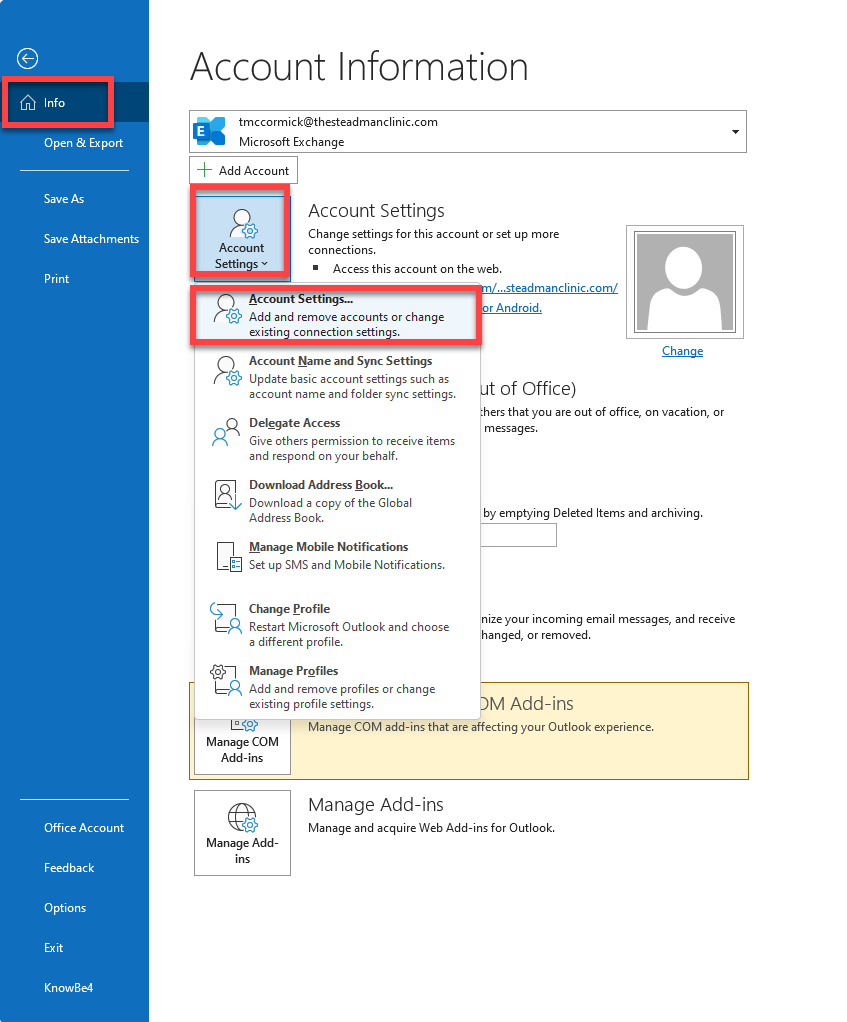Choose Account Settings... from the dropdown menu
847x1022 pixels.
[x=336, y=315]
